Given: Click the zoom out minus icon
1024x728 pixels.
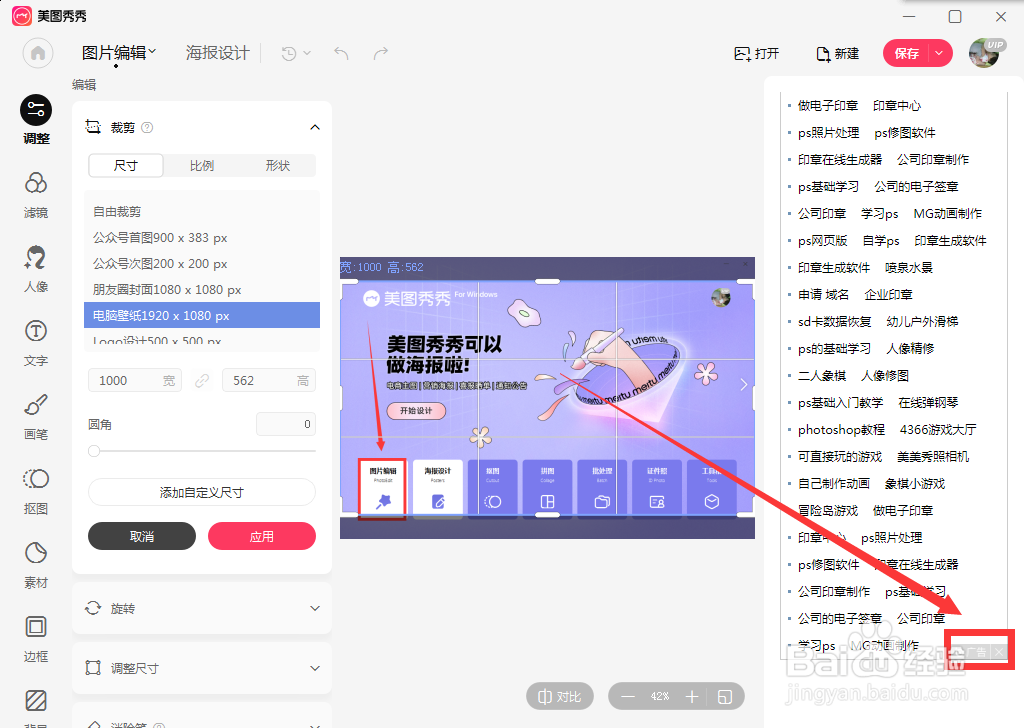Looking at the screenshot, I should [628, 697].
